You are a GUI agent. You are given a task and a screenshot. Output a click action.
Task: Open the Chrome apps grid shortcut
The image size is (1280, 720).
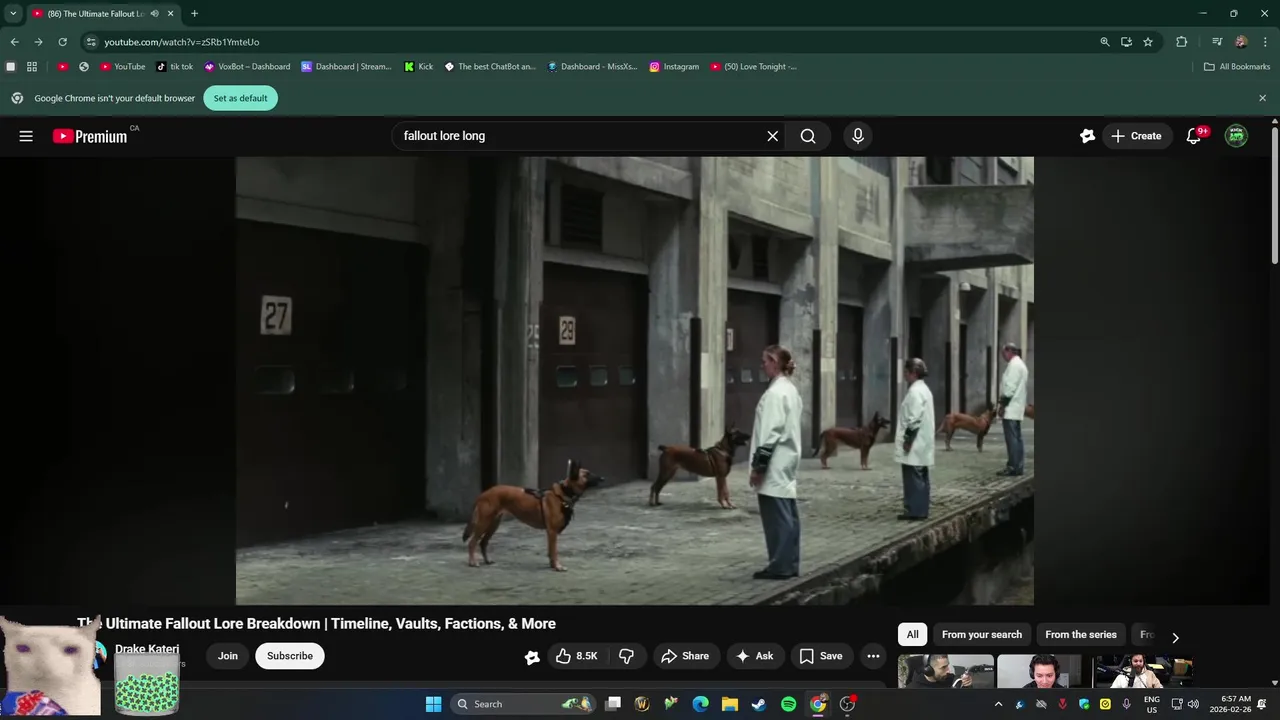coord(32,67)
